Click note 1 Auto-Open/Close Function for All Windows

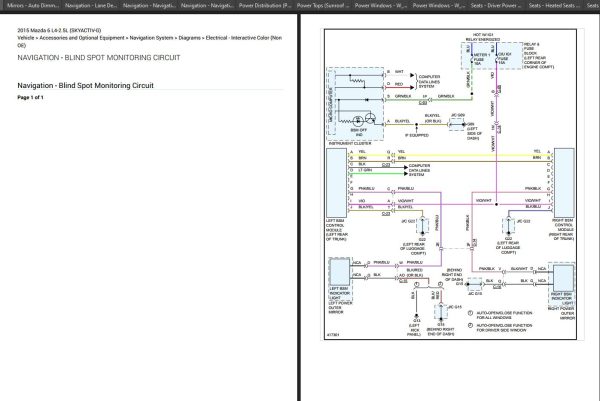(501, 315)
